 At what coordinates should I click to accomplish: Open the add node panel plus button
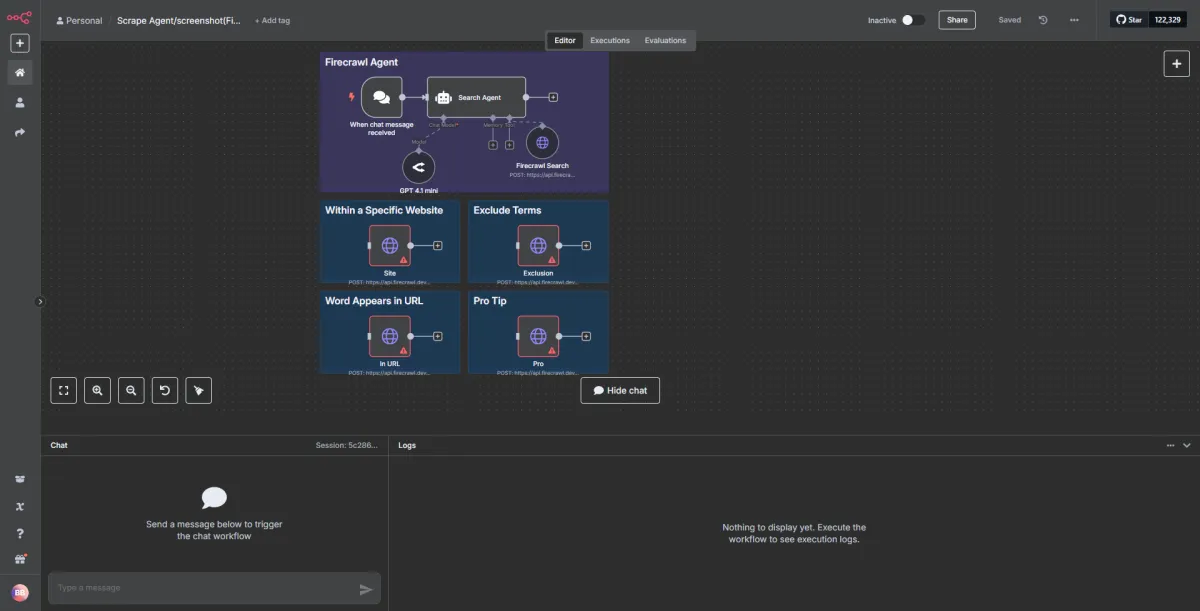tap(1176, 63)
